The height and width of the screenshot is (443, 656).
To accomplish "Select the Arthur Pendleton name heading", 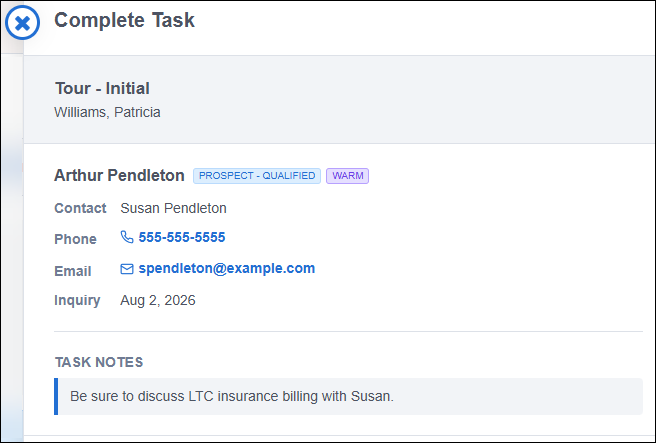I will coord(119,175).
